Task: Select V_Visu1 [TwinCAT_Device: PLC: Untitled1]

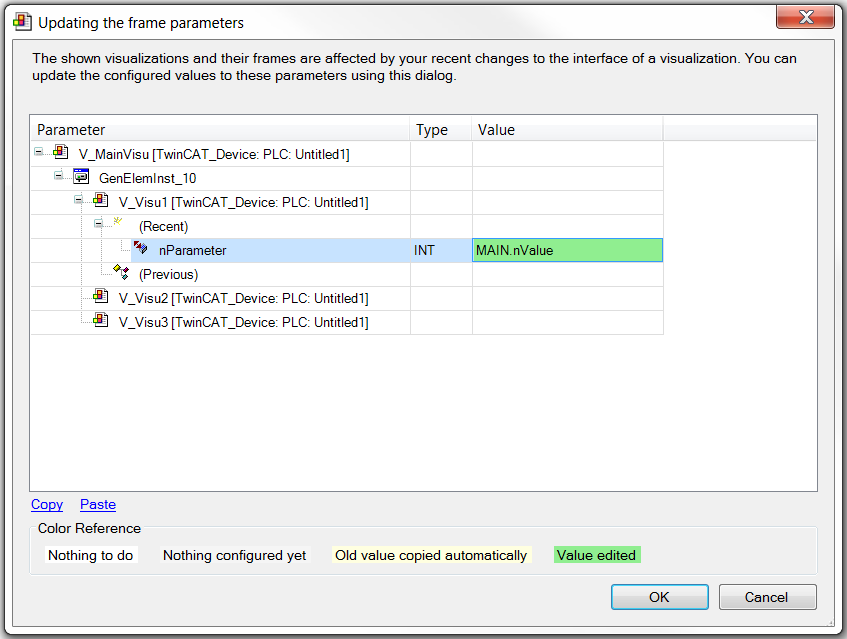Action: (244, 203)
